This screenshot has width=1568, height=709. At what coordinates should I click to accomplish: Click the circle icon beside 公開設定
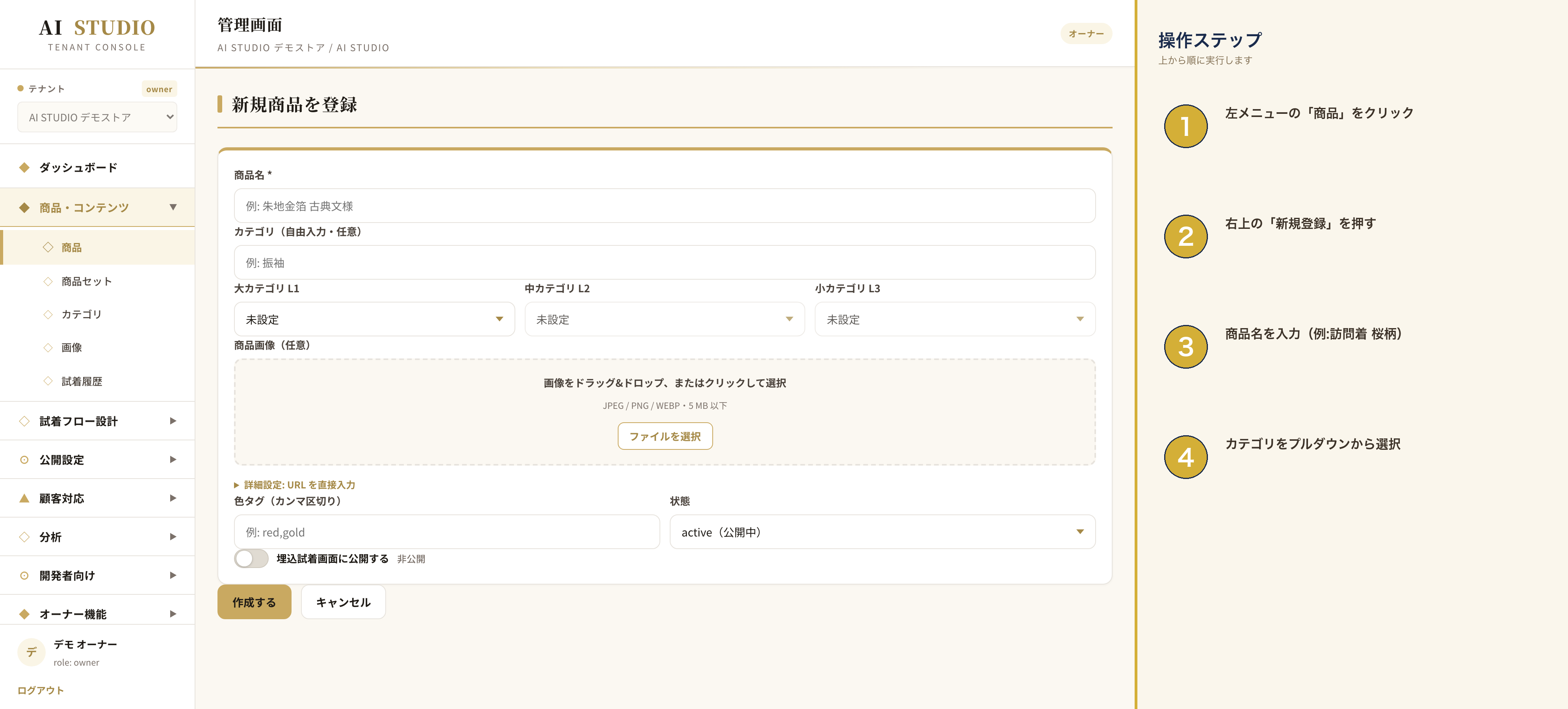click(24, 460)
